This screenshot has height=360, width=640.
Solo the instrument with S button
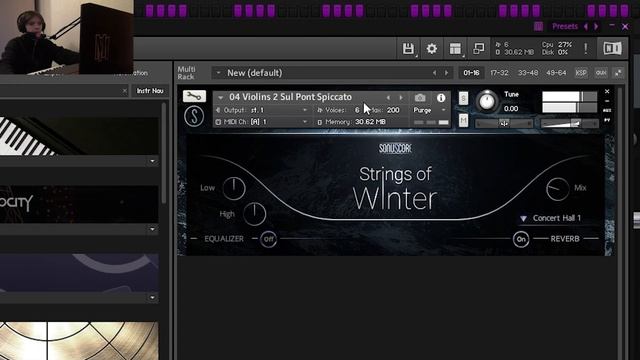click(x=463, y=98)
